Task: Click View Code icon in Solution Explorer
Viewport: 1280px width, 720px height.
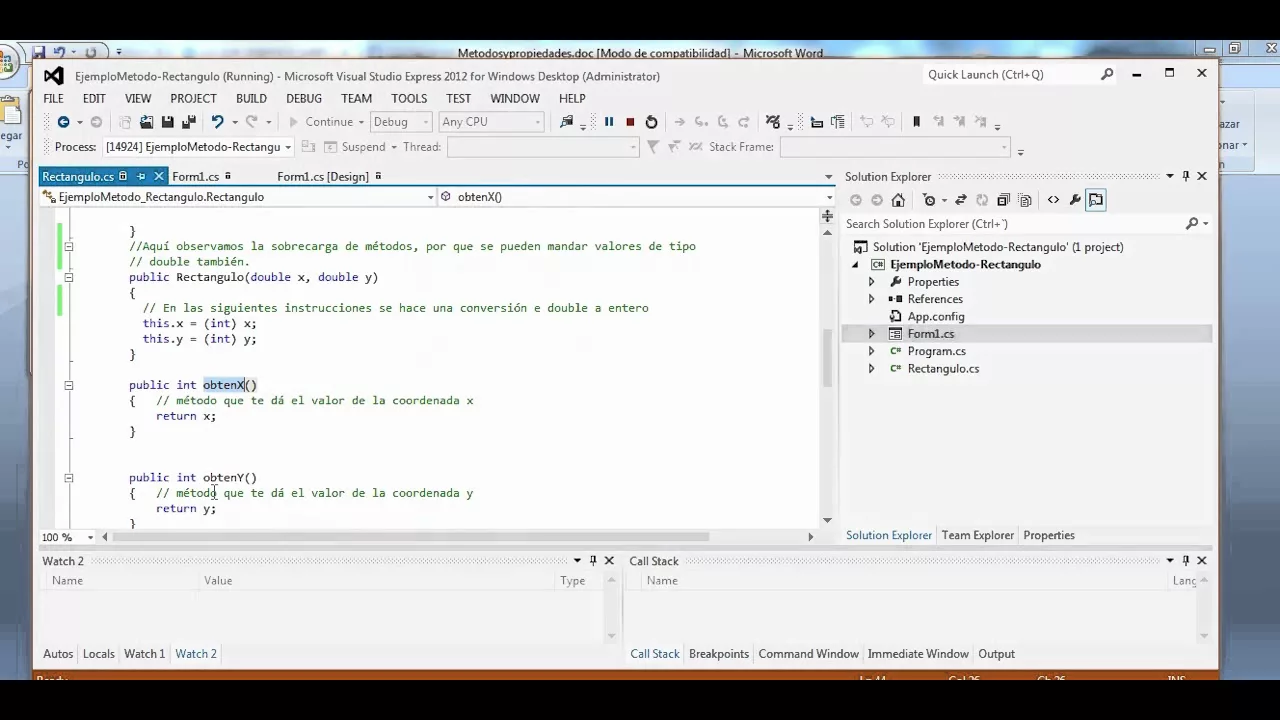Action: [1053, 200]
